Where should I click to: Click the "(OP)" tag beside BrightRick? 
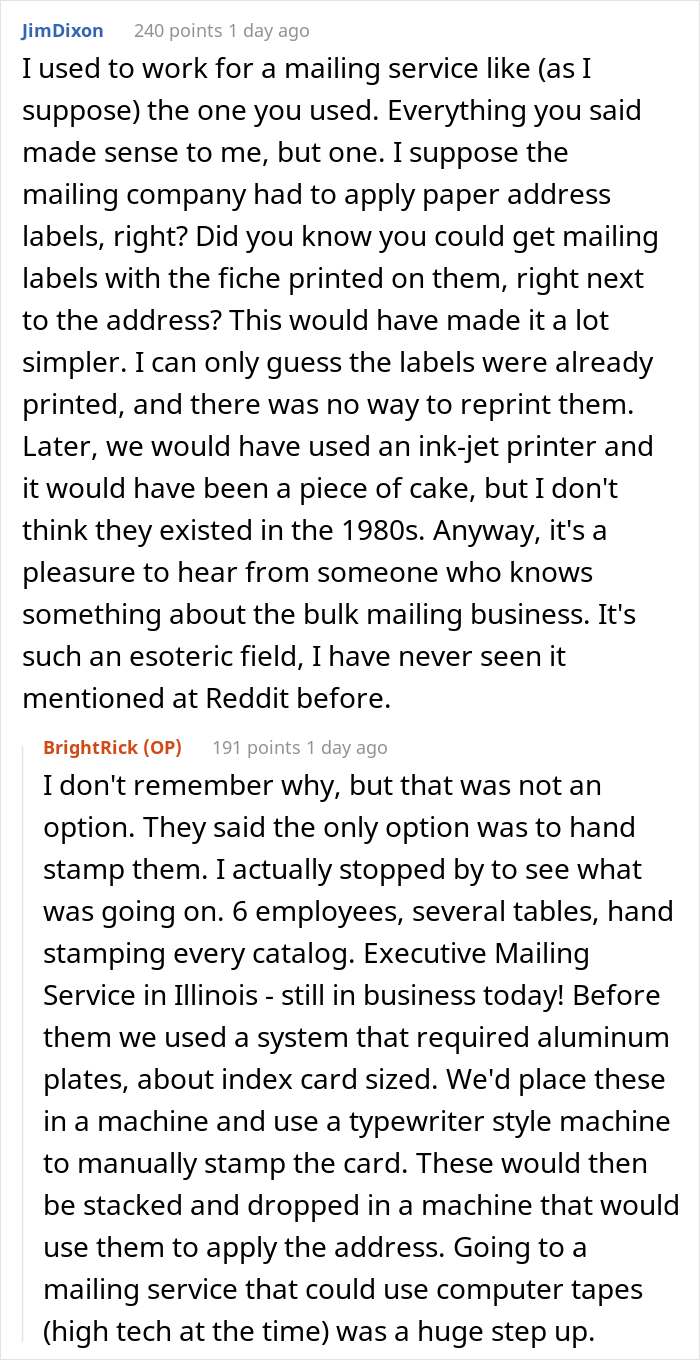click(163, 747)
